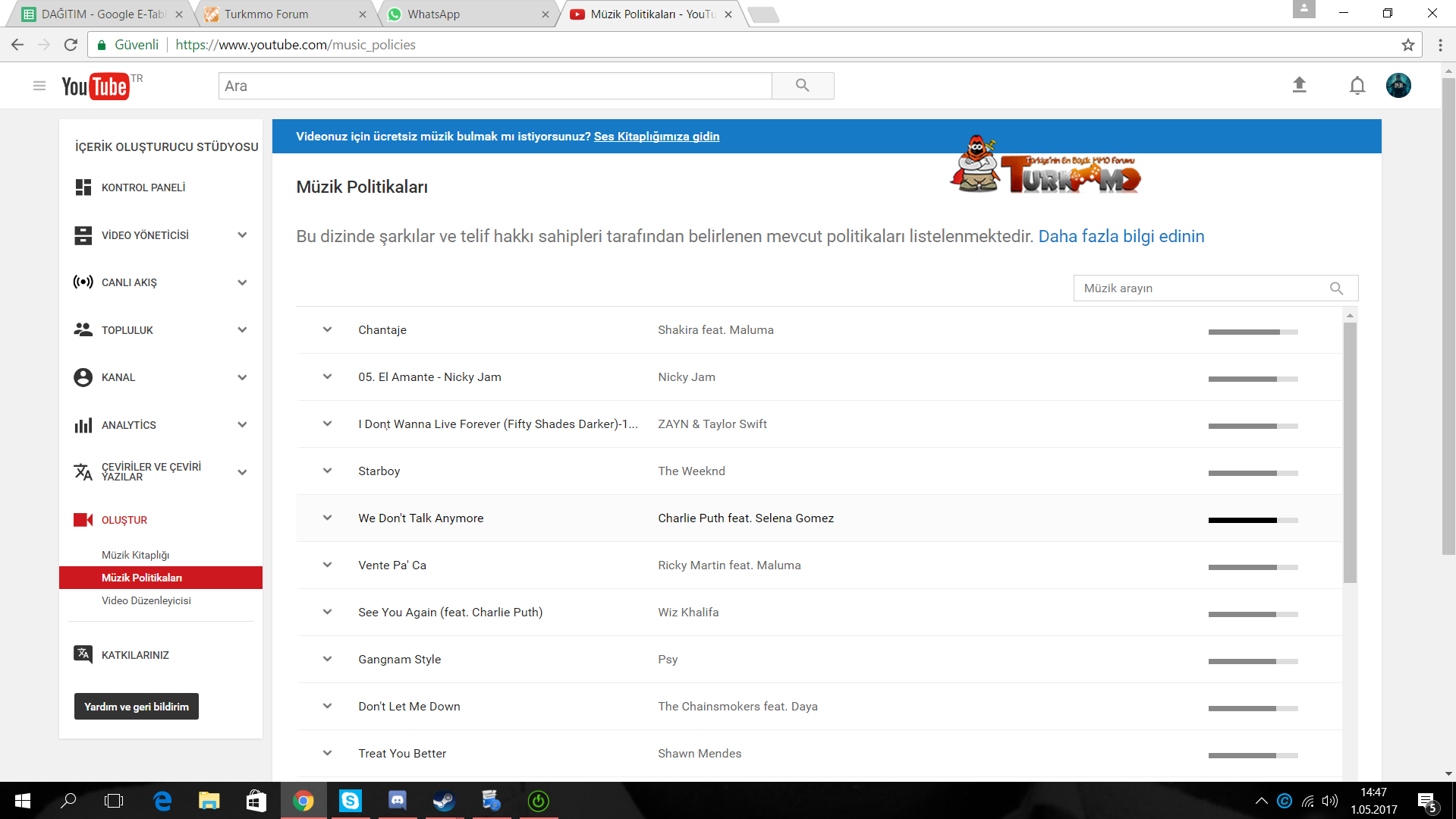Image resolution: width=1456 pixels, height=819 pixels.
Task: Expand the Chantaje policy row
Action: pyautogui.click(x=327, y=329)
